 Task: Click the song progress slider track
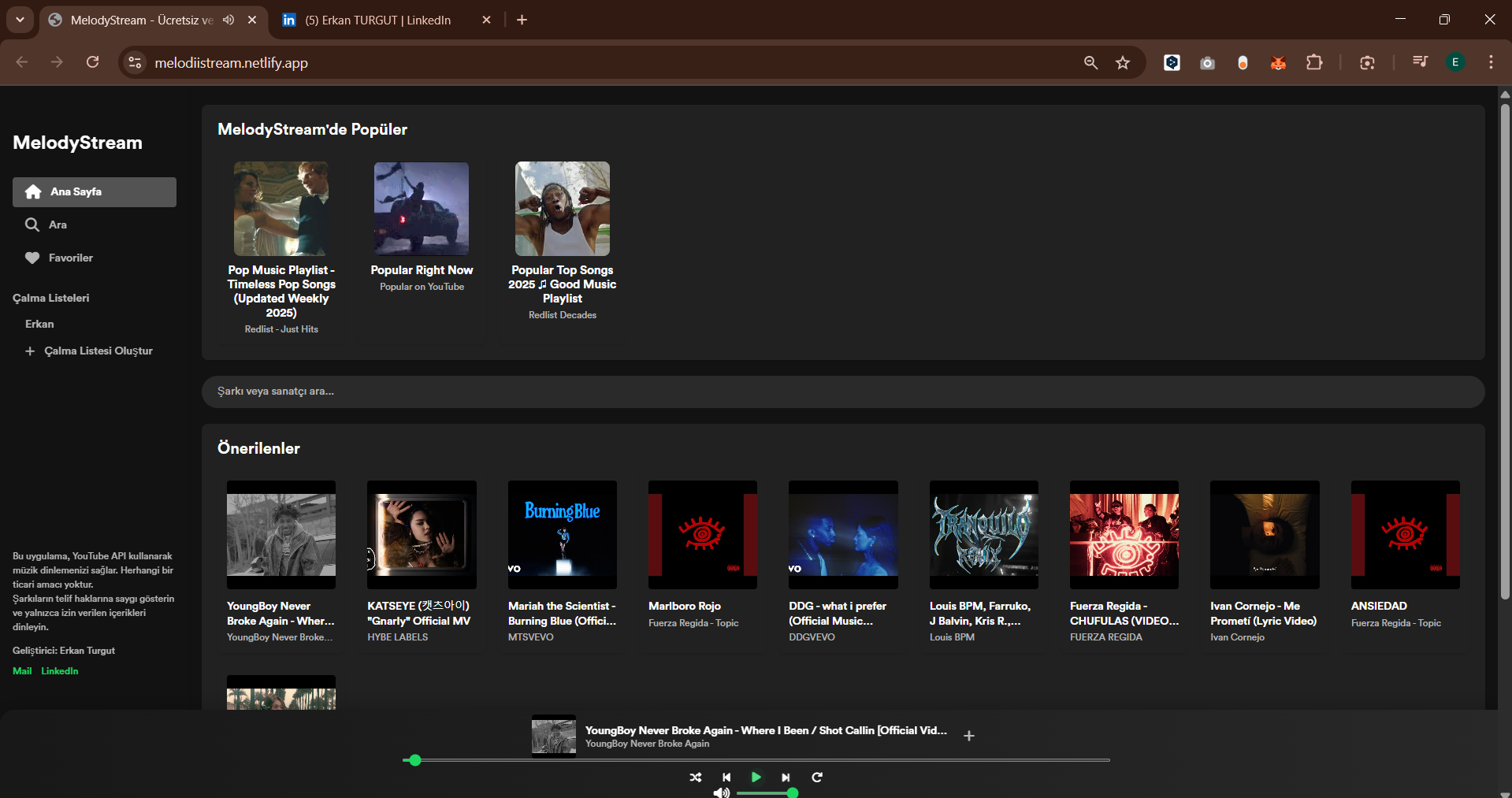756,760
